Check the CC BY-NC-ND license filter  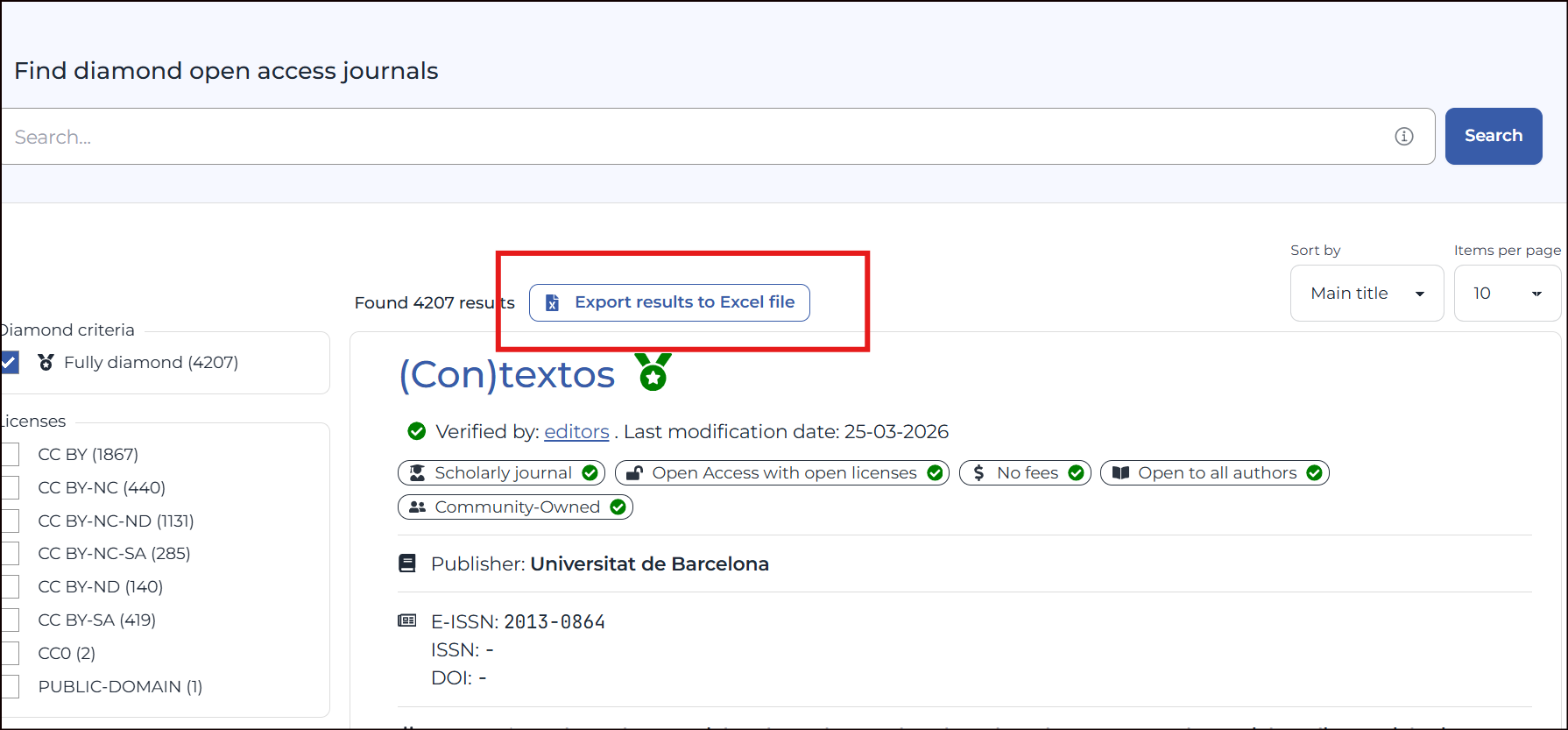click(10, 521)
